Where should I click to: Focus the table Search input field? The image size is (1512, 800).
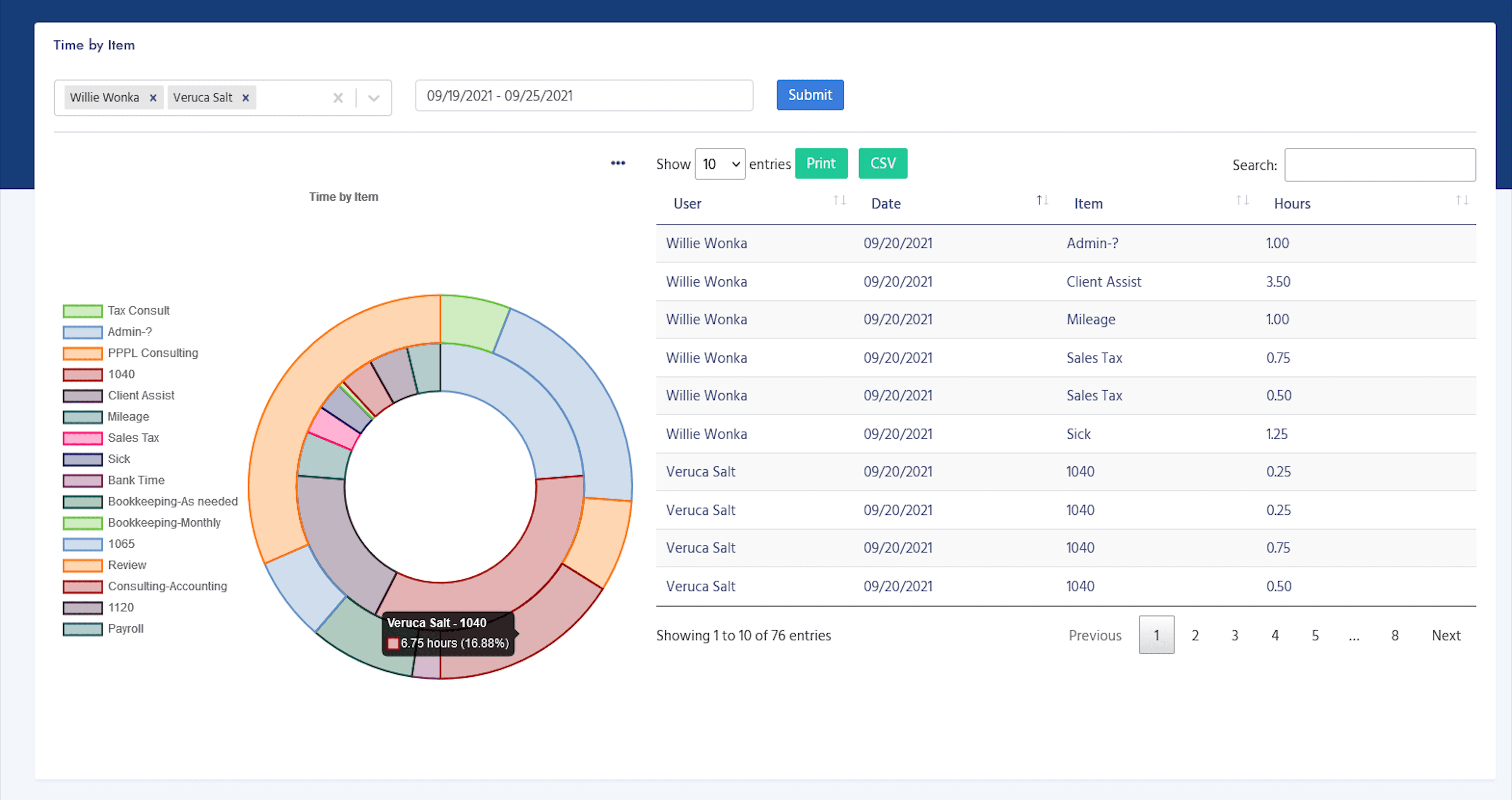[x=1380, y=165]
